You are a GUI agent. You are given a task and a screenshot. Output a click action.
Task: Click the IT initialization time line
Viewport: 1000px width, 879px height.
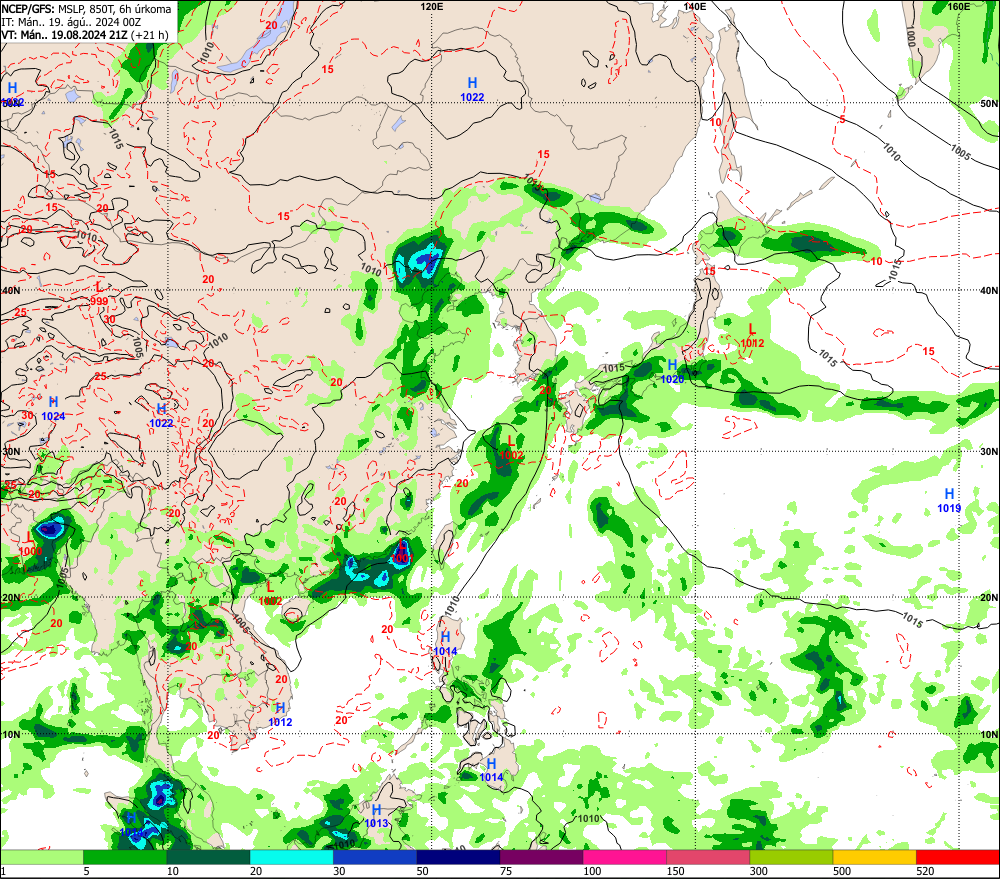coord(71,22)
